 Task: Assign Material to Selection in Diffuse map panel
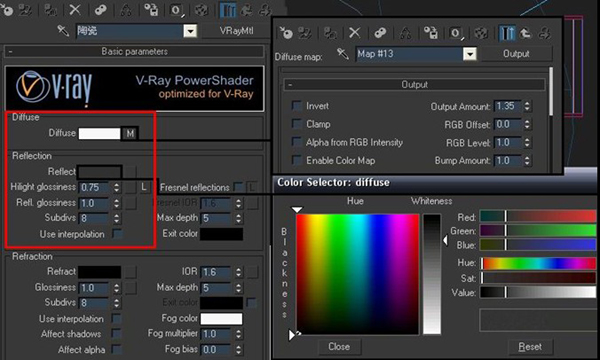tap(330, 33)
